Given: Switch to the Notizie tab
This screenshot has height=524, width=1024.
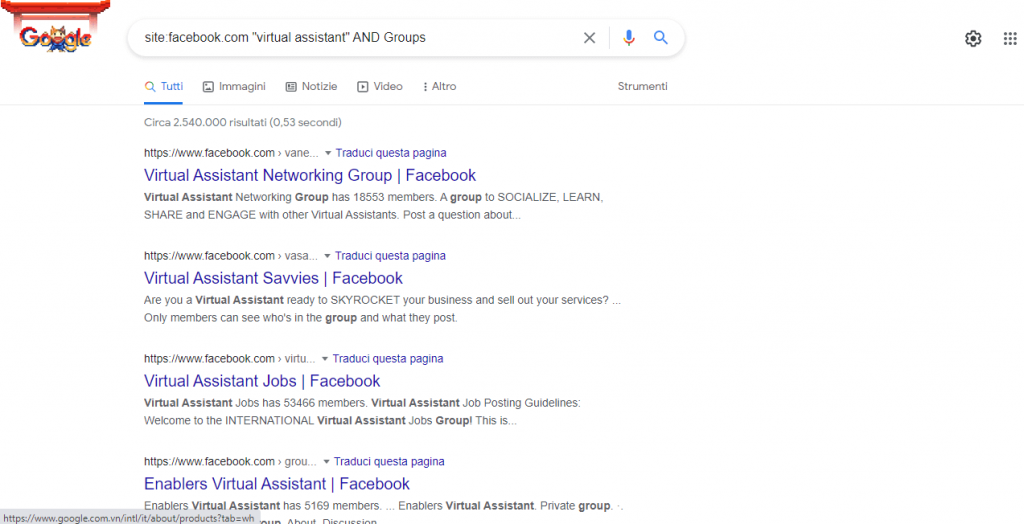Looking at the screenshot, I should (311, 86).
